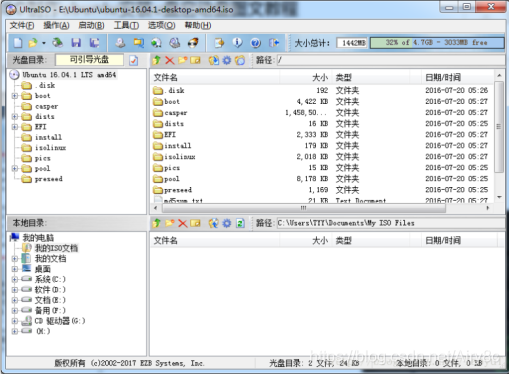
Task: Open image info with the 'i' icon
Action: [x=237, y=43]
